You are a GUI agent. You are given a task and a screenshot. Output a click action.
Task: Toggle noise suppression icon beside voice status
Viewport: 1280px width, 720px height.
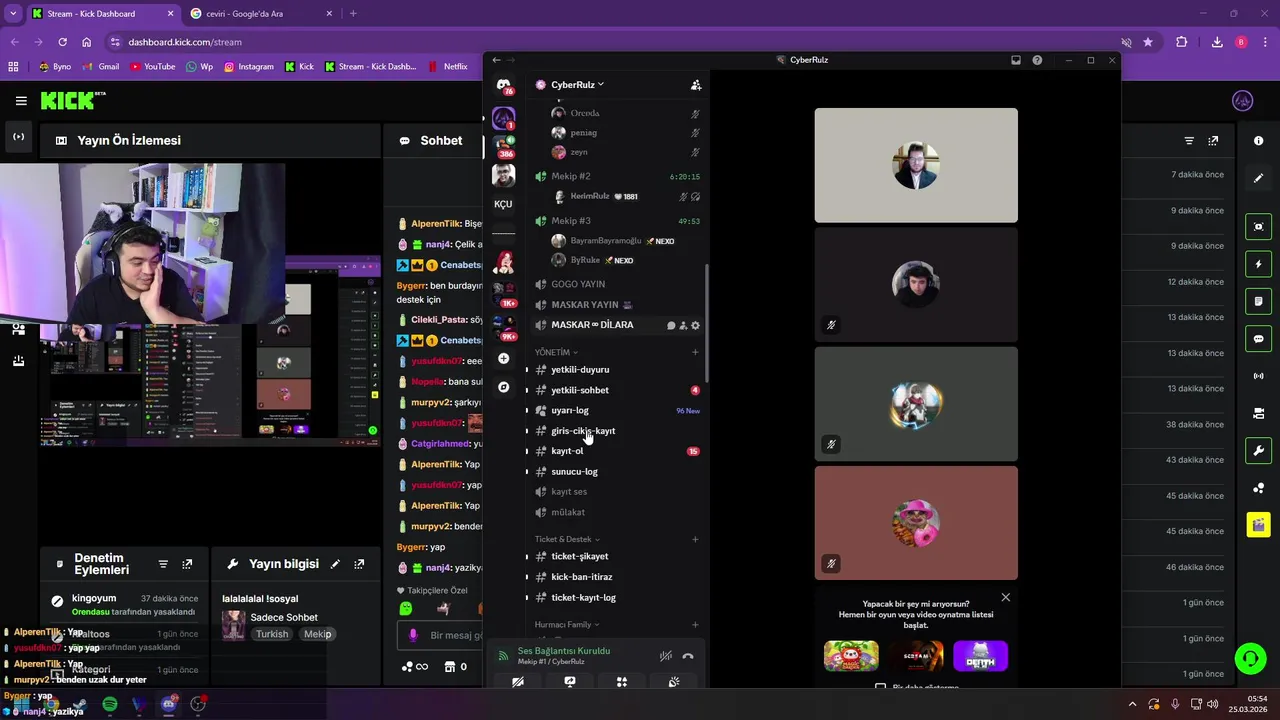(x=665, y=656)
